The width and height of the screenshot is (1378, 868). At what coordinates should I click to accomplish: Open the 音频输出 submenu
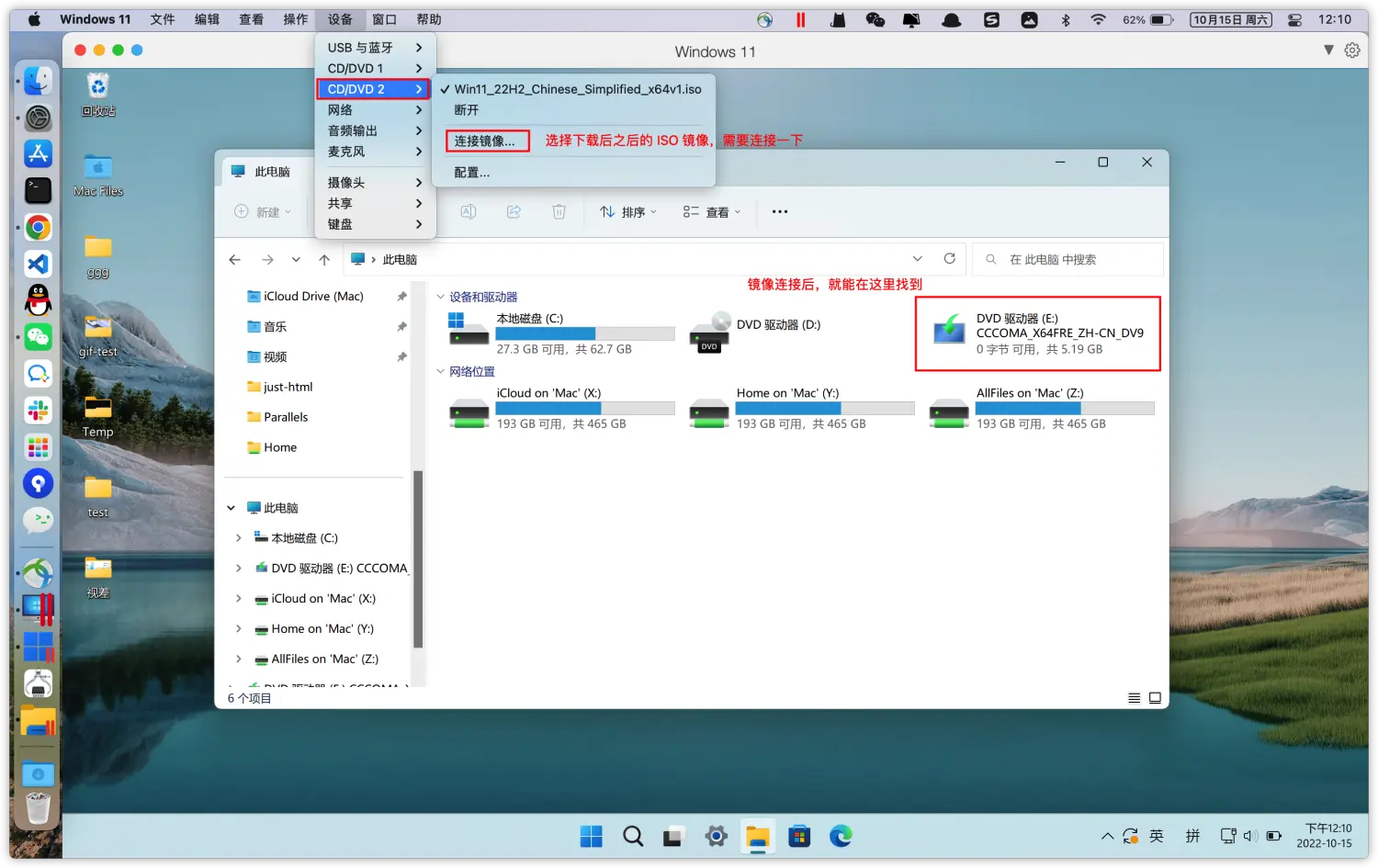[375, 131]
